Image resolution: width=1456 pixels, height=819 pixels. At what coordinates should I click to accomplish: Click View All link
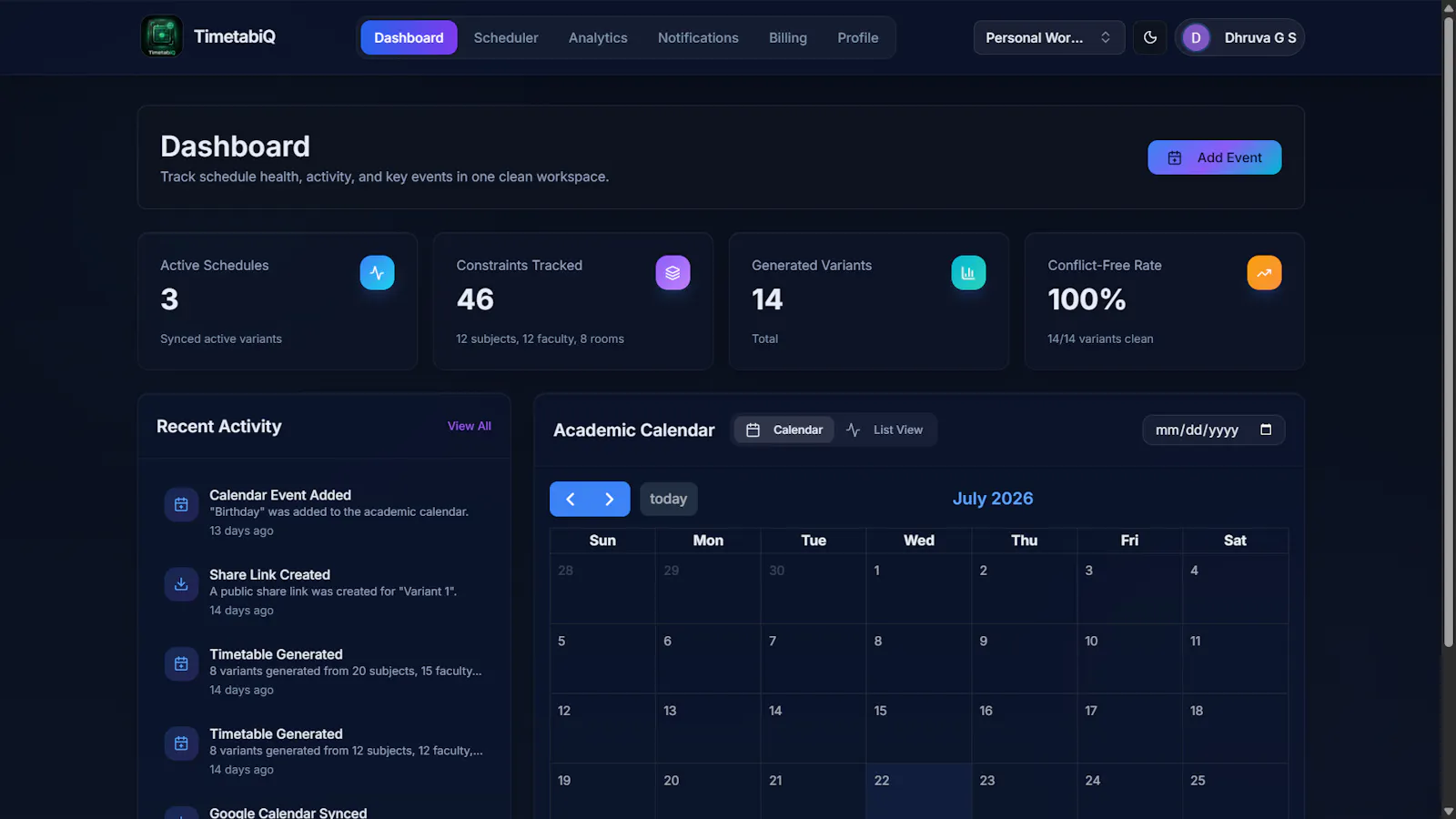point(470,426)
